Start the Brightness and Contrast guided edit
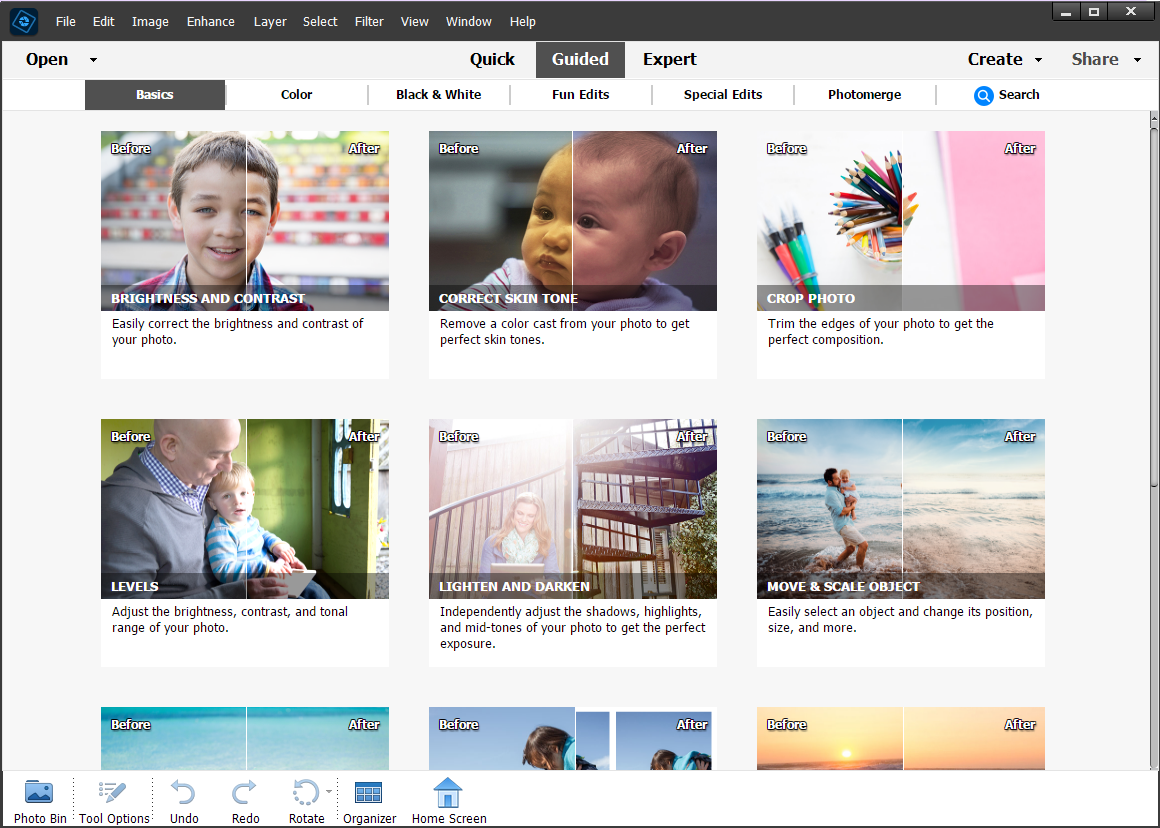Screen dimensions: 1160x828 [x=244, y=220]
